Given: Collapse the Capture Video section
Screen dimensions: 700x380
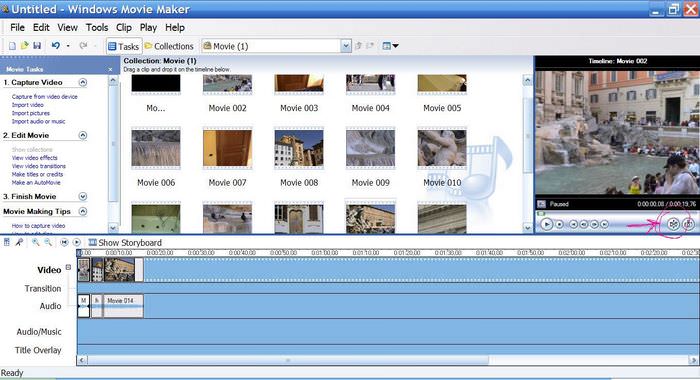Looking at the screenshot, I should 83,82.
